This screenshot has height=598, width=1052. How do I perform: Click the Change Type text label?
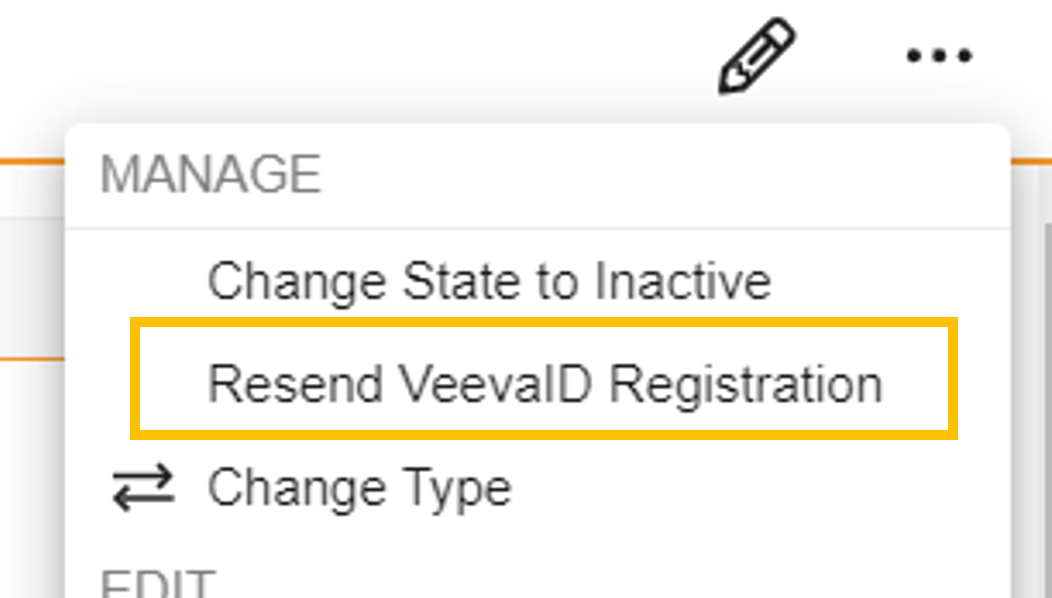(359, 489)
